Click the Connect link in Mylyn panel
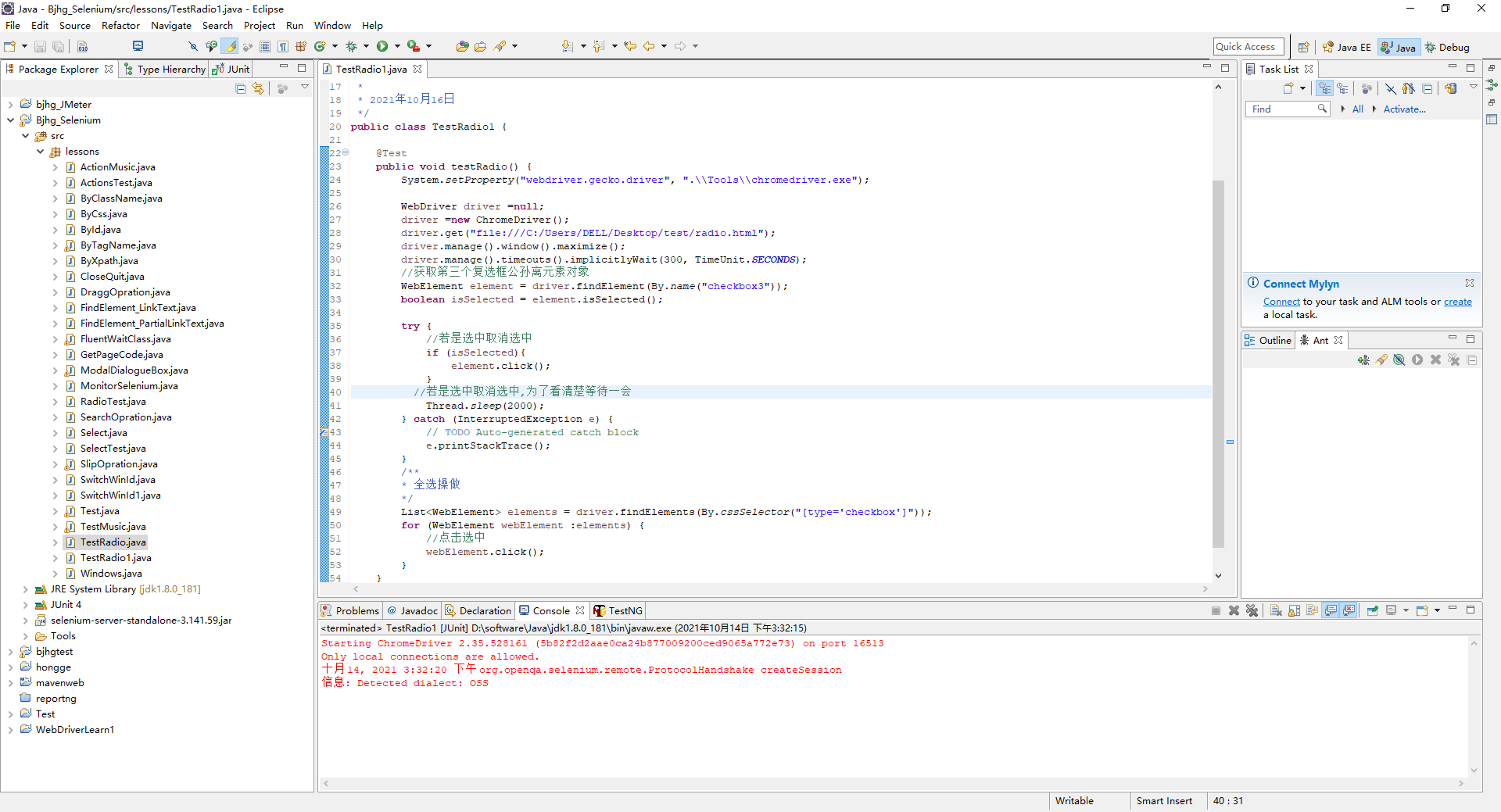 click(1281, 302)
